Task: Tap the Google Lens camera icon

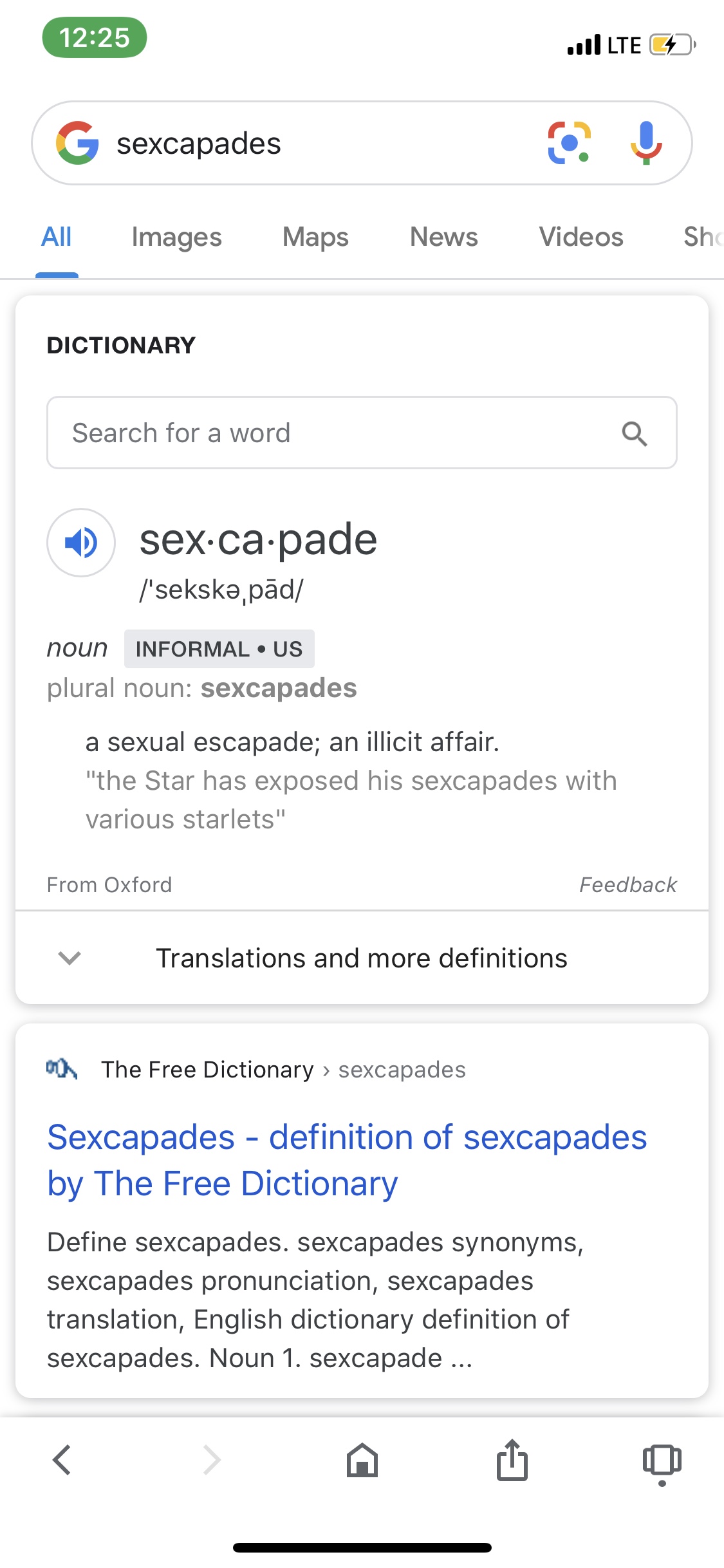Action: point(569,143)
